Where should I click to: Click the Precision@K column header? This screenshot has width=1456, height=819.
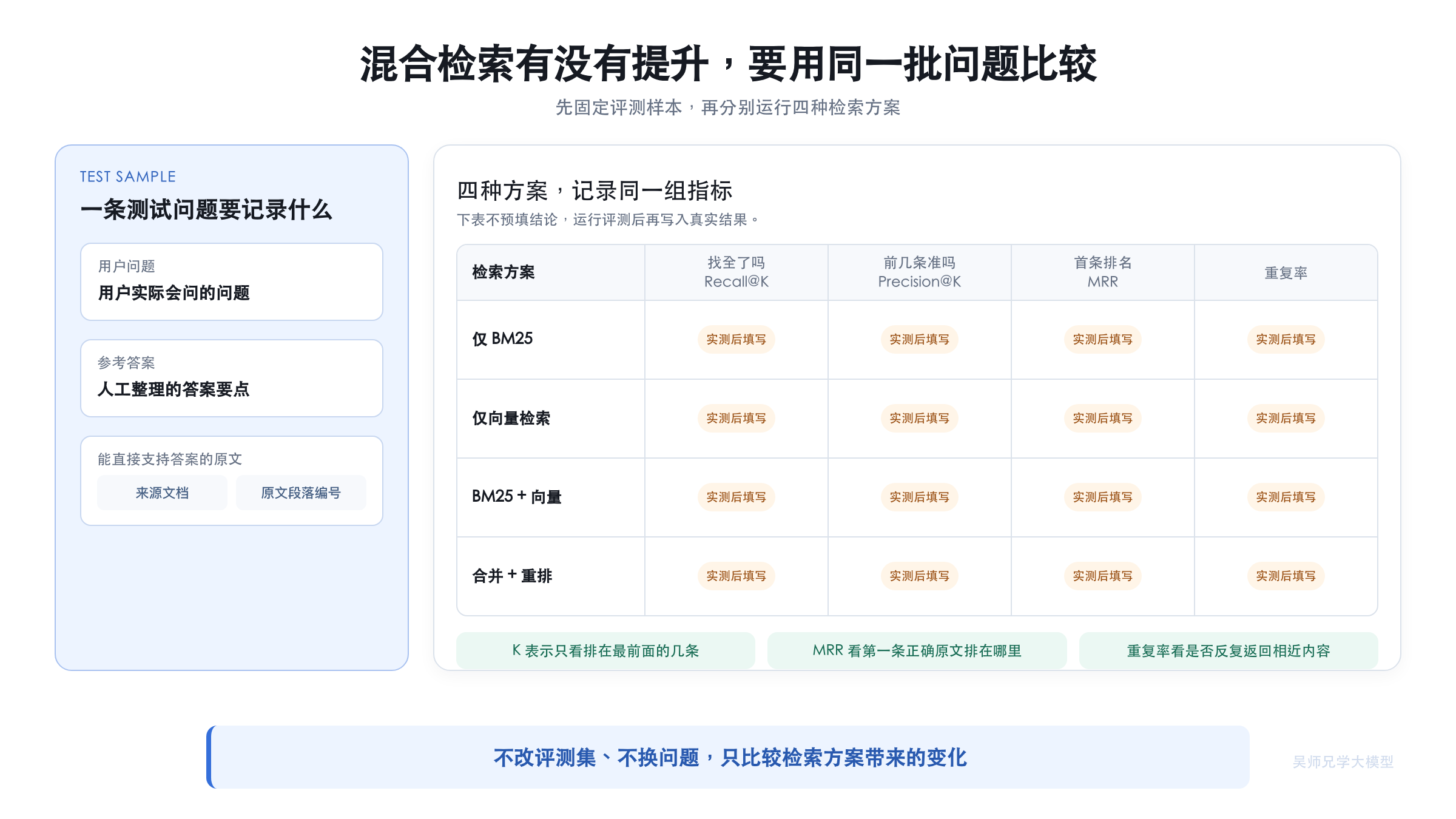point(919,272)
